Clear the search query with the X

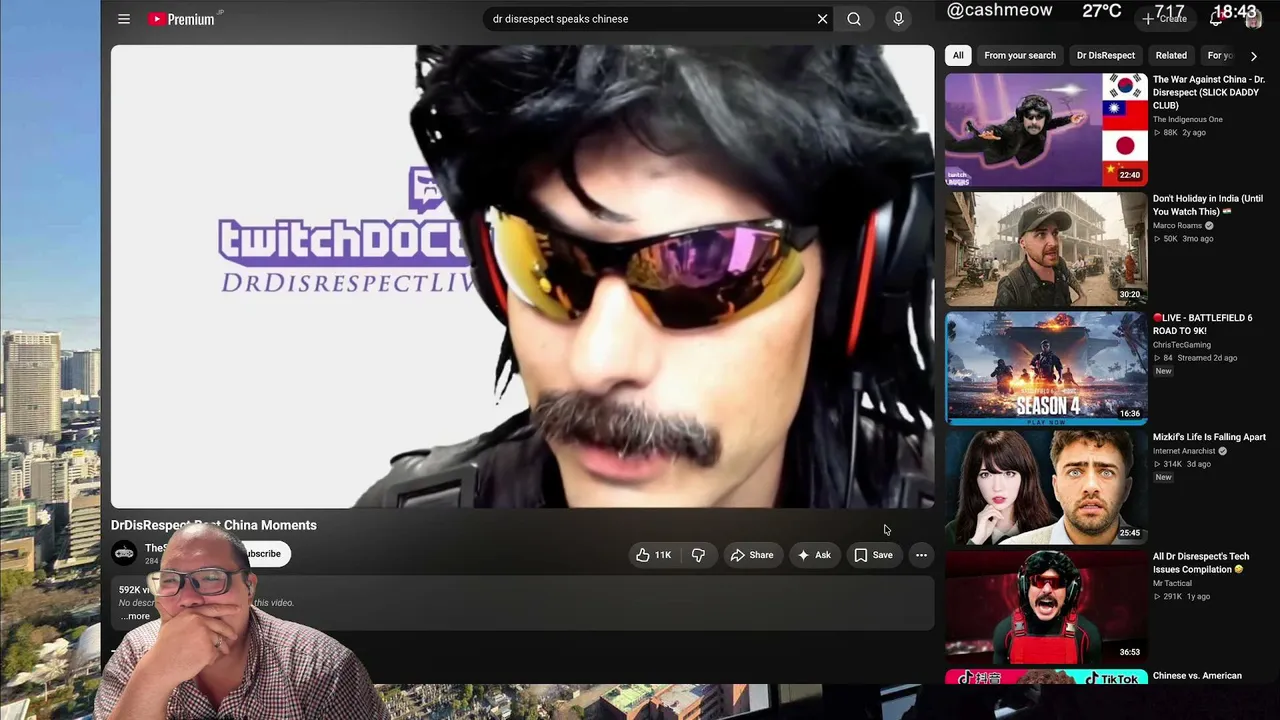(x=822, y=19)
